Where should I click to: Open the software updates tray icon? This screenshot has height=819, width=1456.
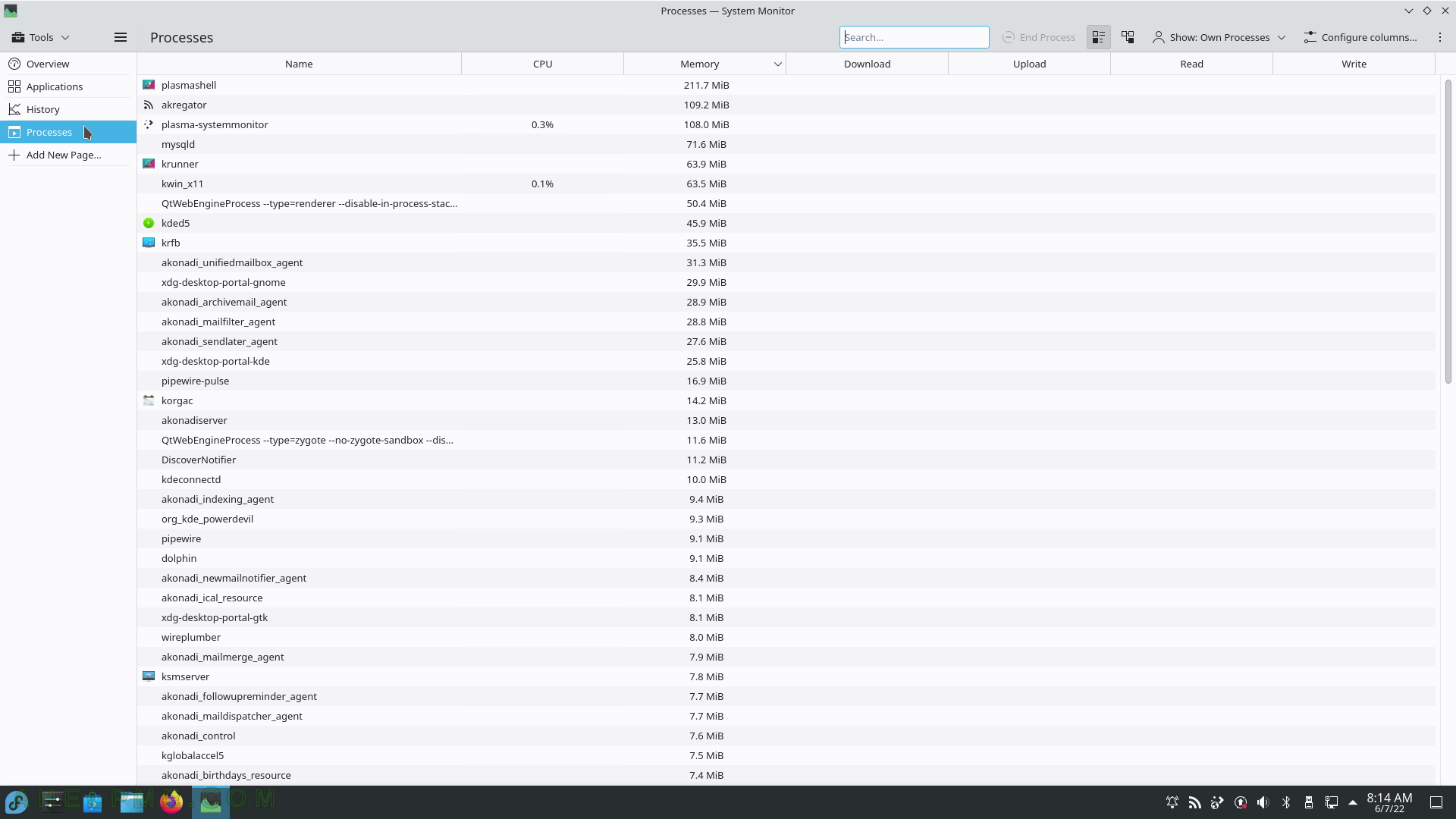(x=1241, y=802)
